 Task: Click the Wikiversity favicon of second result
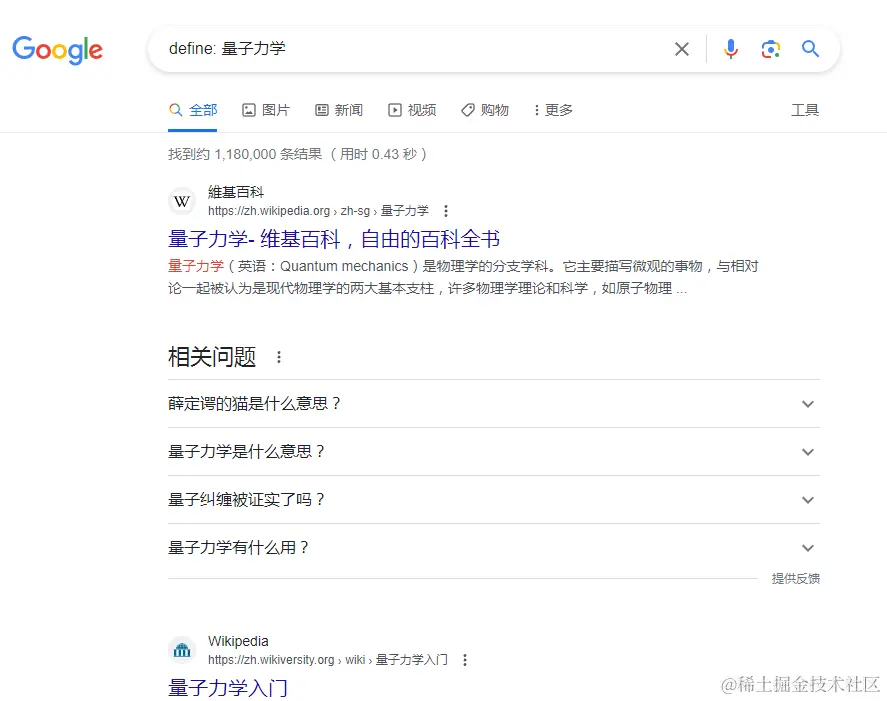(182, 650)
